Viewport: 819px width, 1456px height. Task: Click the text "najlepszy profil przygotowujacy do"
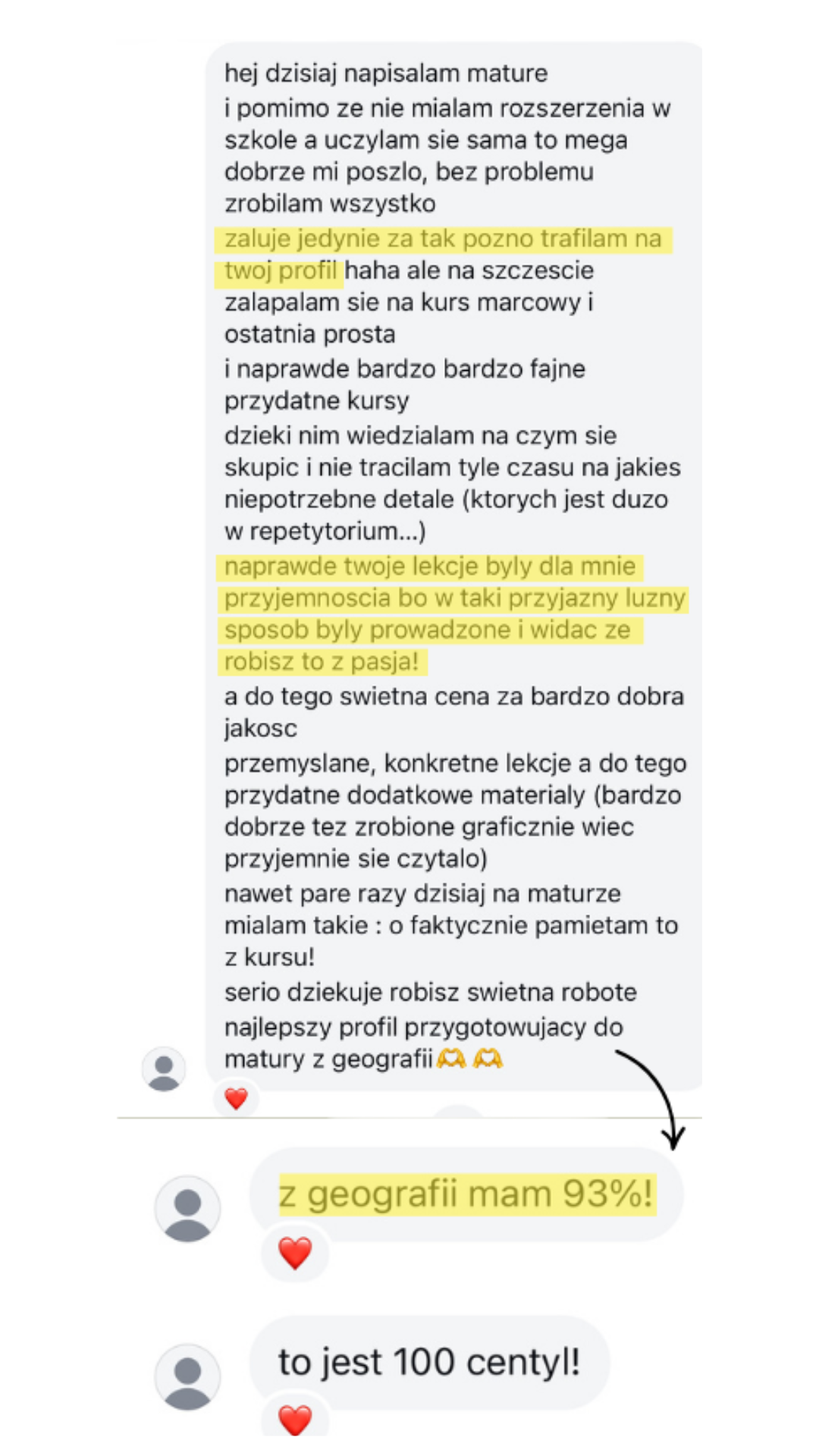point(424,1028)
